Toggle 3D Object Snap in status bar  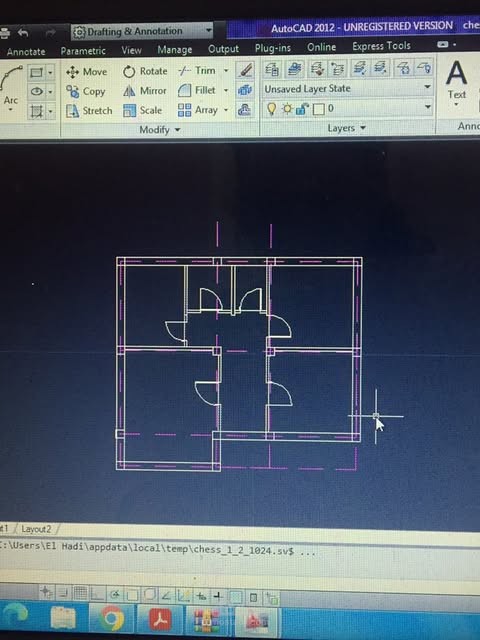(x=149, y=596)
